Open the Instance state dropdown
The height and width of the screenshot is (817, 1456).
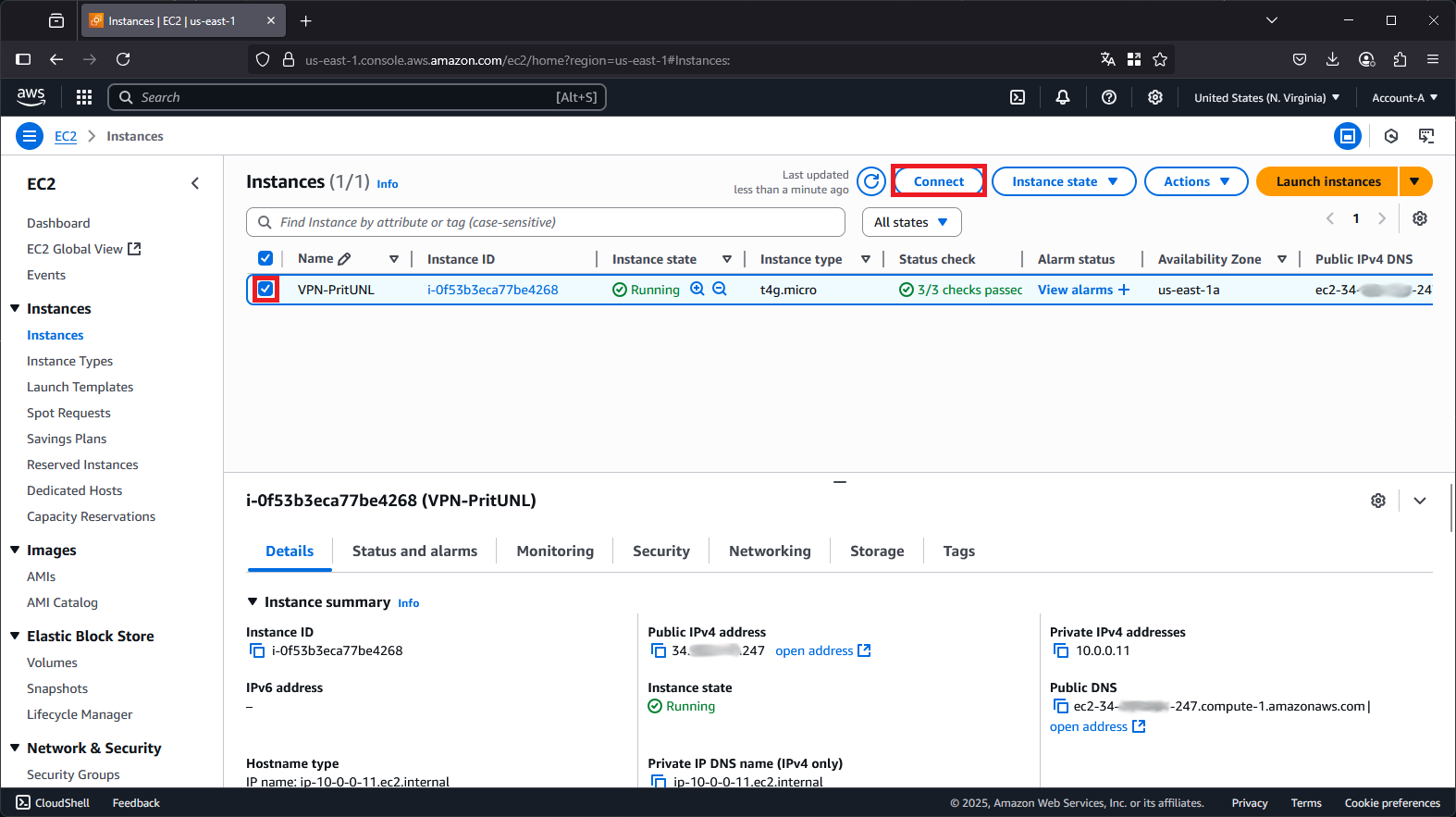click(1064, 181)
